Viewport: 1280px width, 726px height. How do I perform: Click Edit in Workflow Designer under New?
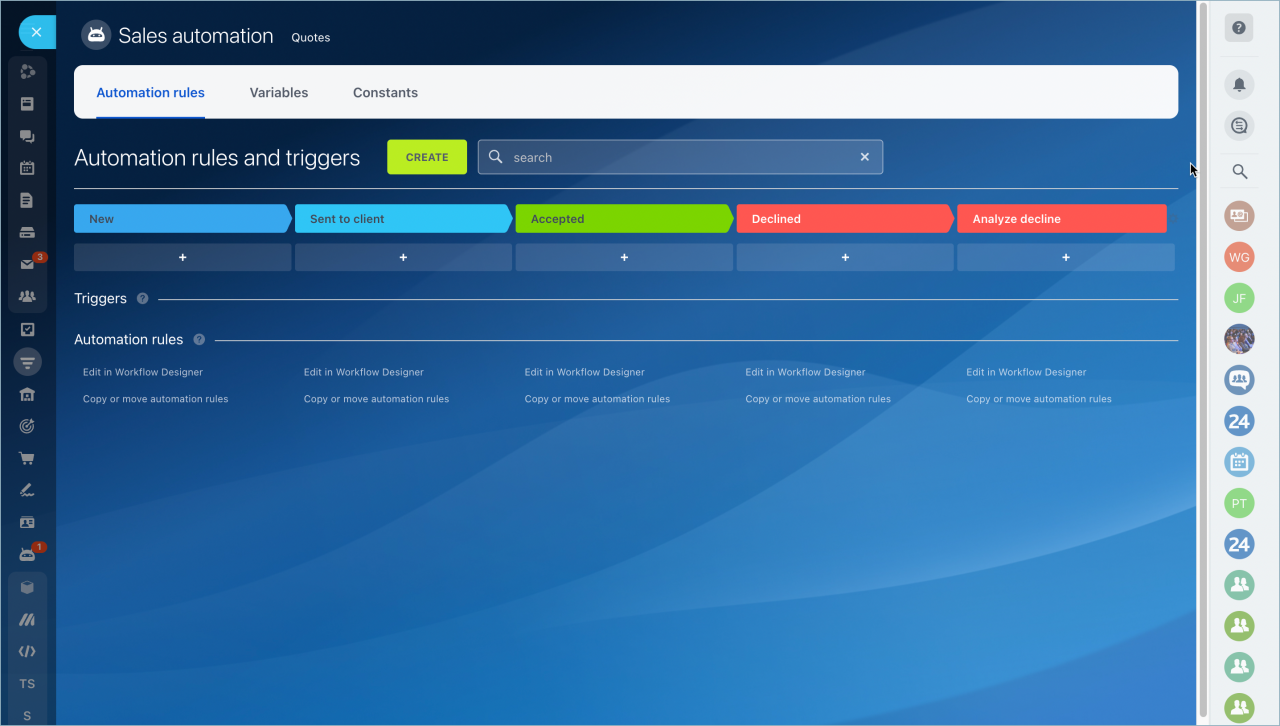tap(143, 372)
